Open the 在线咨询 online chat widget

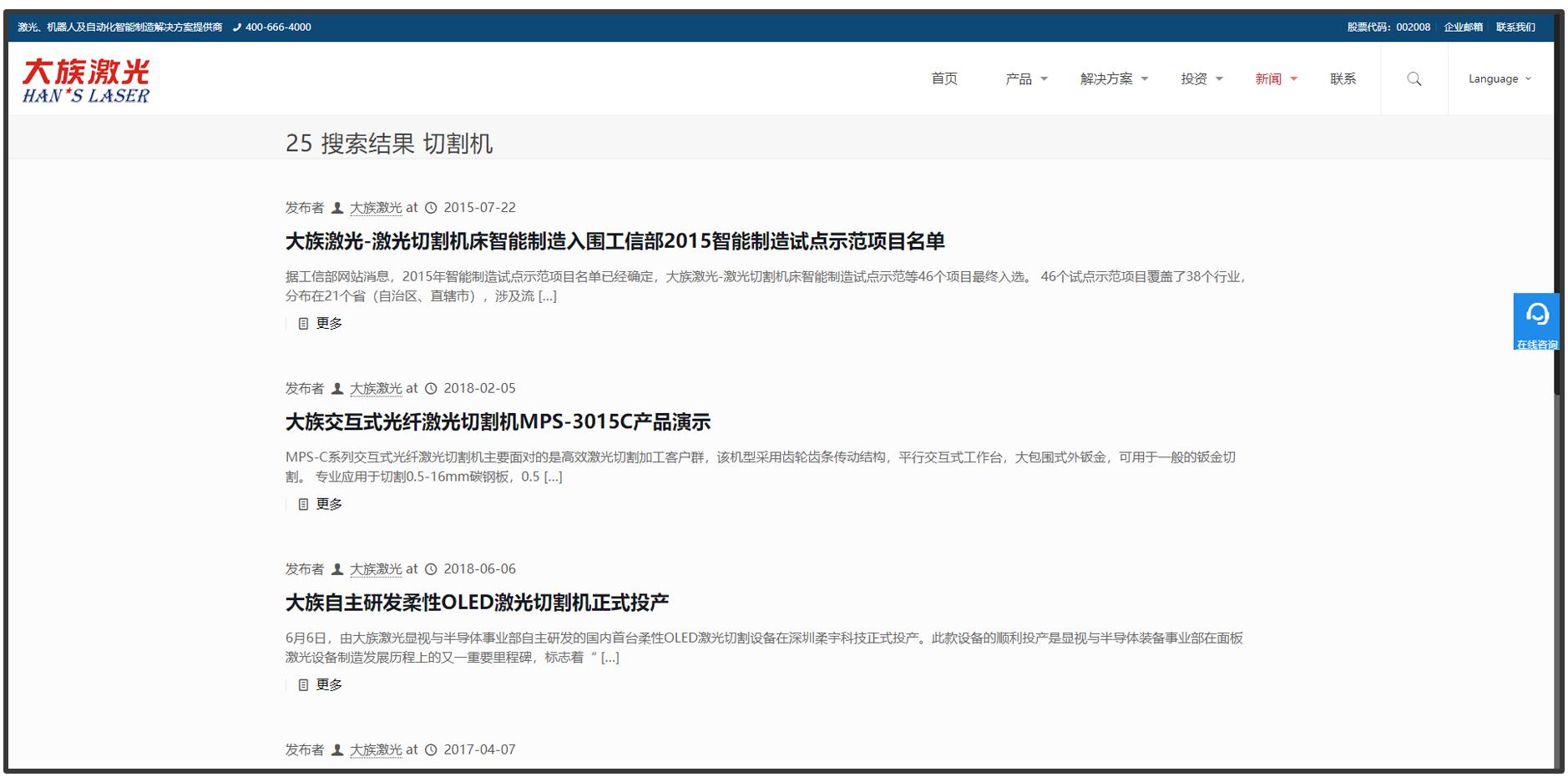click(x=1537, y=320)
